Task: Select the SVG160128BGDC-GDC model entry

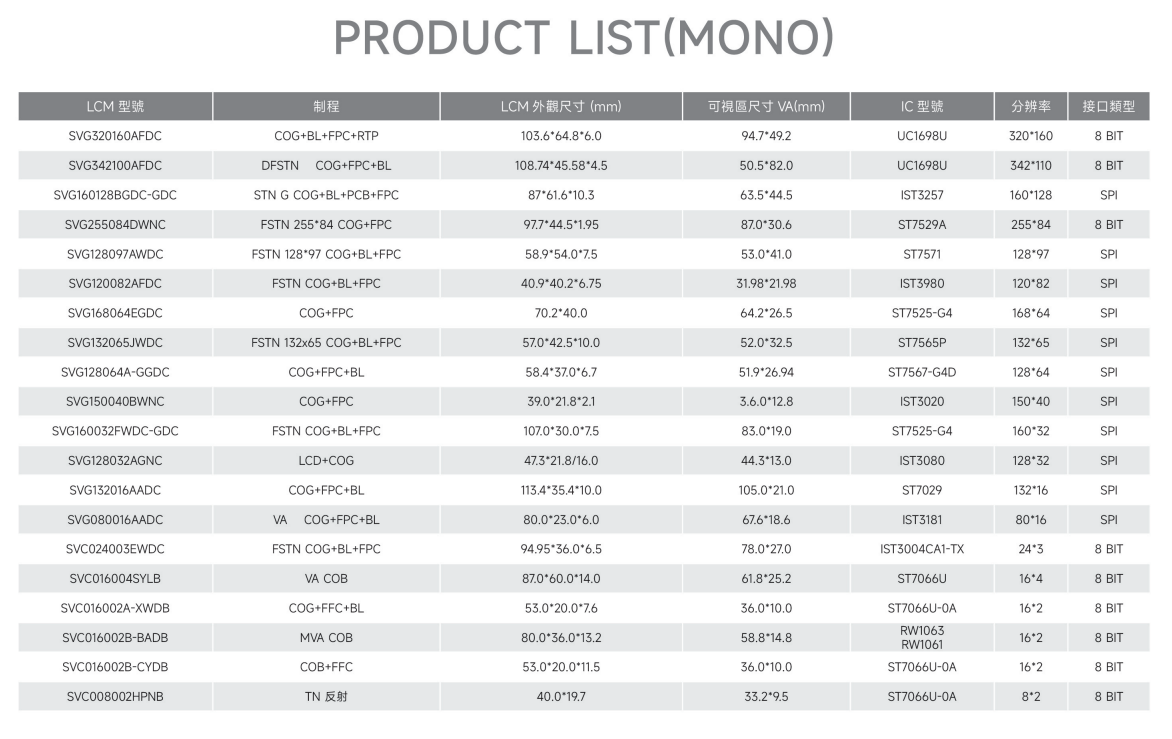Action: [115, 195]
